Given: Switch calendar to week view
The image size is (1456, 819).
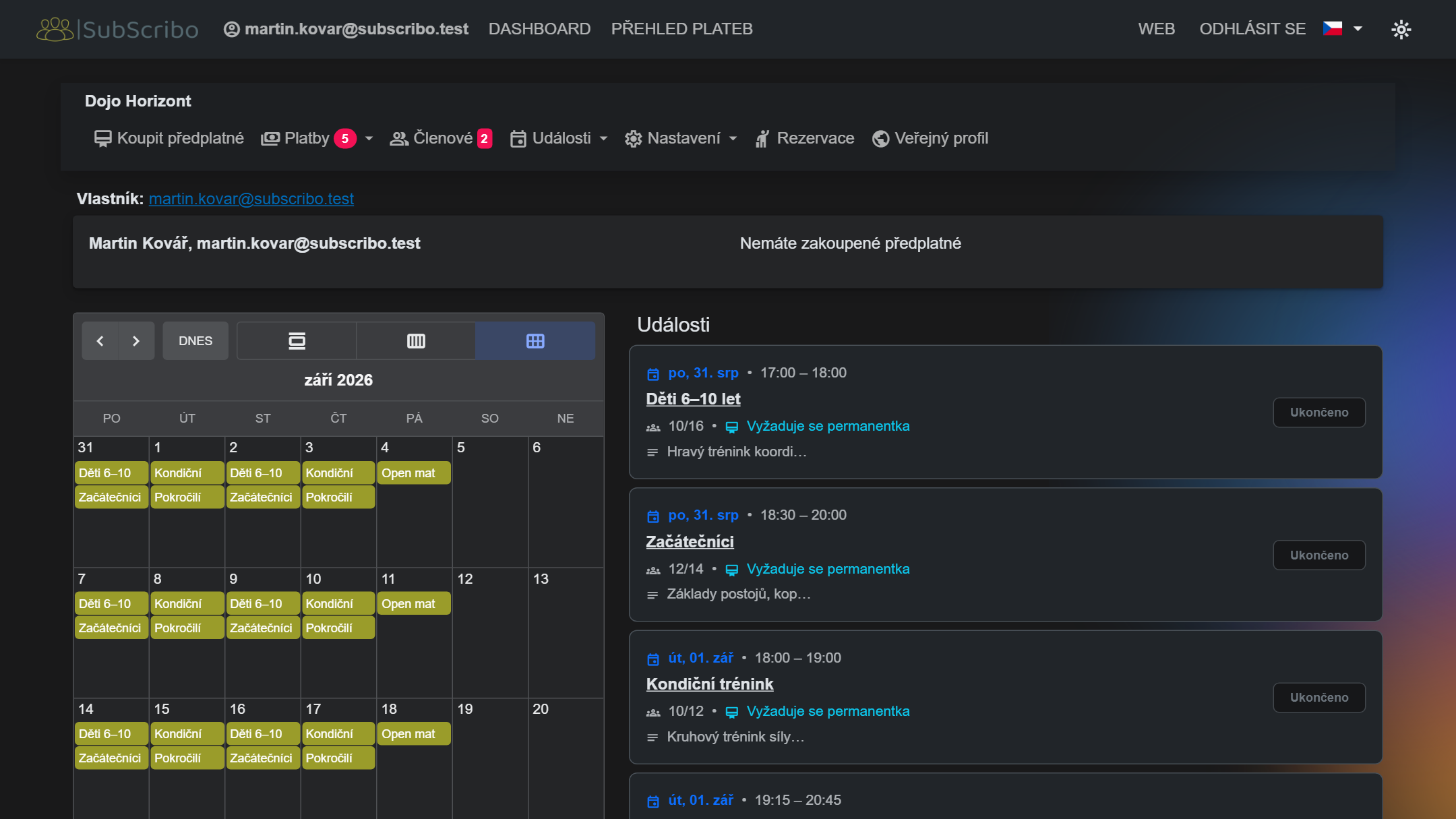Looking at the screenshot, I should point(416,341).
